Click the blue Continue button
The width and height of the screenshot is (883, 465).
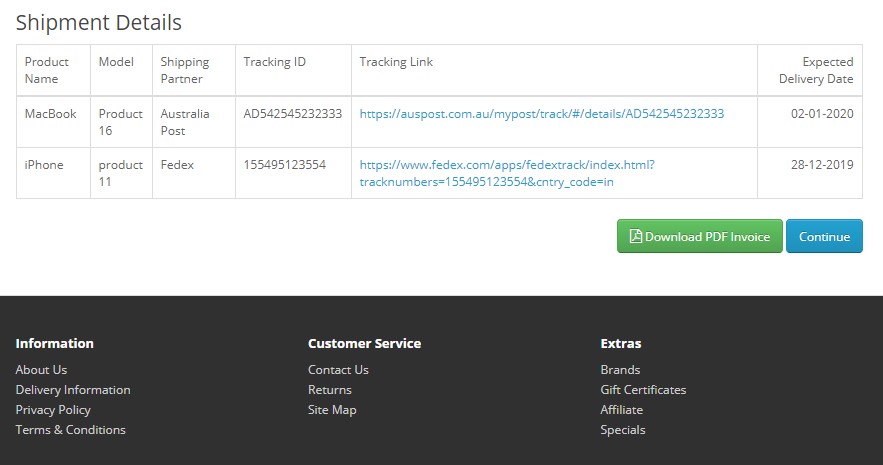824,236
